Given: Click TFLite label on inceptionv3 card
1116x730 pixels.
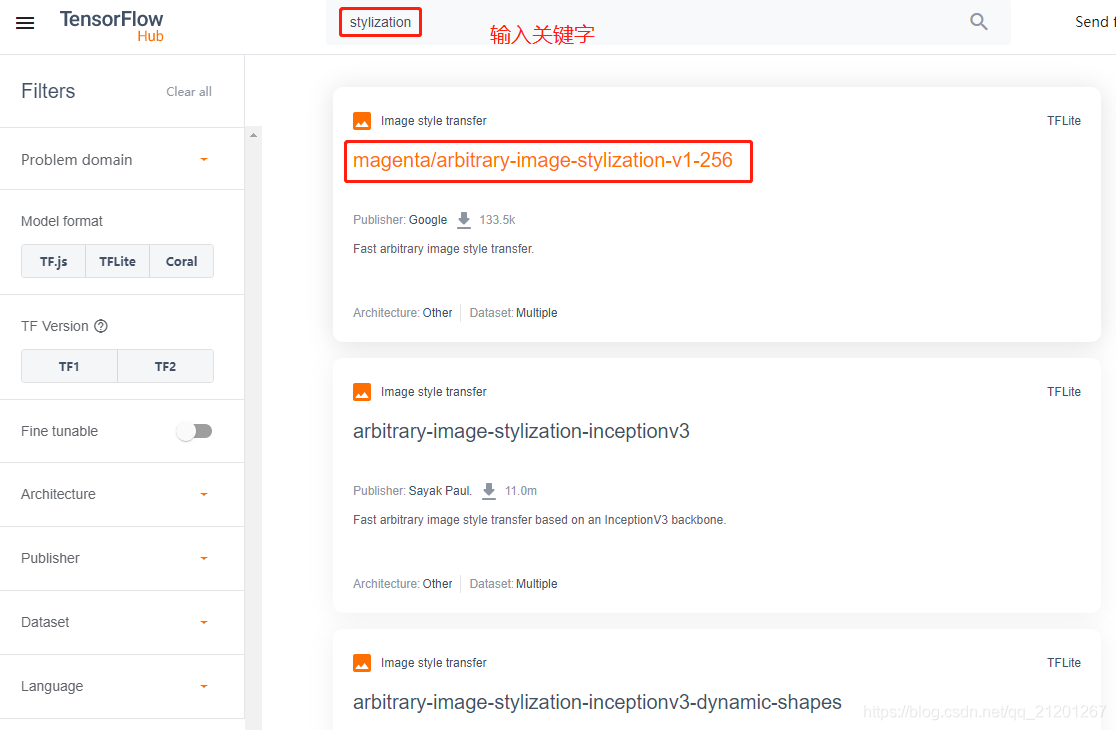Looking at the screenshot, I should point(1063,392).
